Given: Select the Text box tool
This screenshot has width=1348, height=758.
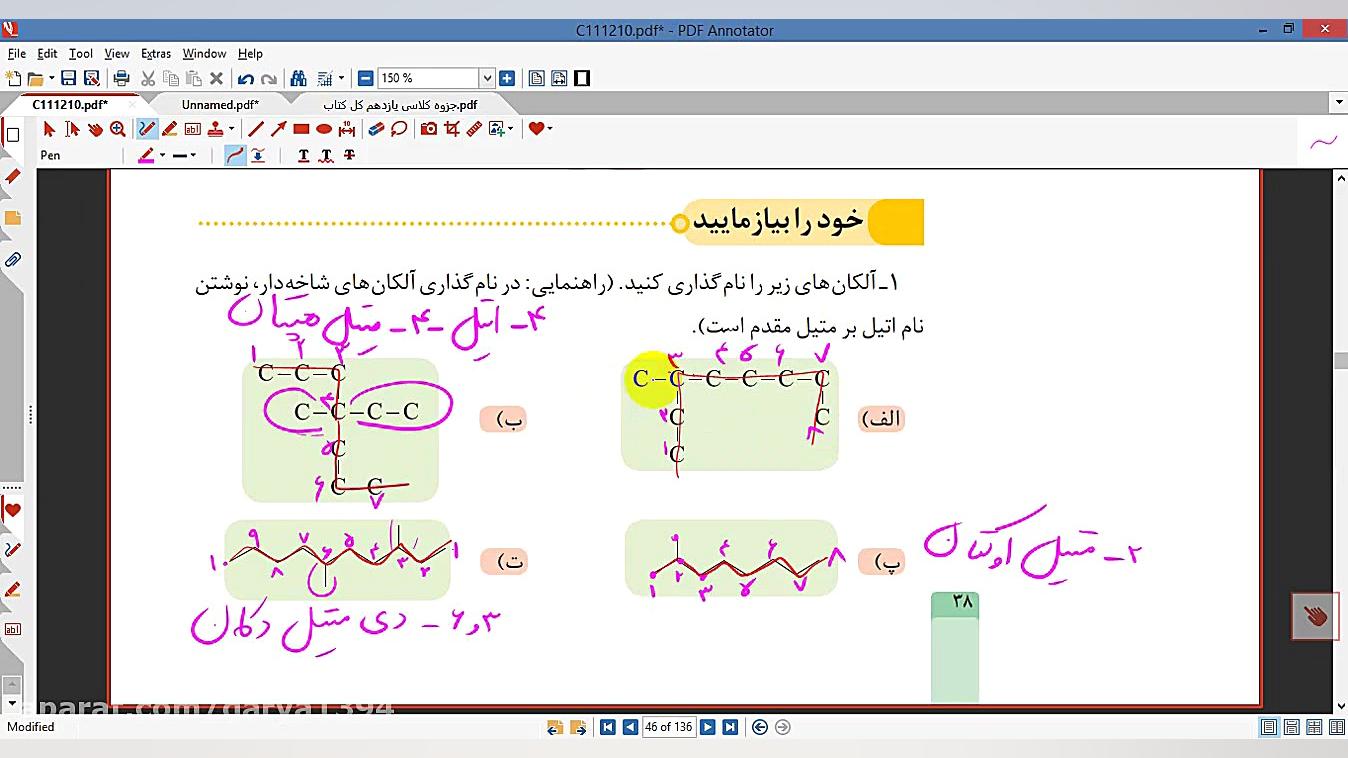Looking at the screenshot, I should (192, 129).
